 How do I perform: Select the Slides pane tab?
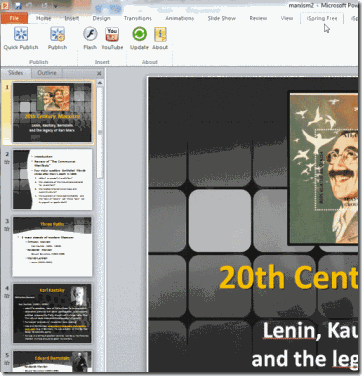16,73
